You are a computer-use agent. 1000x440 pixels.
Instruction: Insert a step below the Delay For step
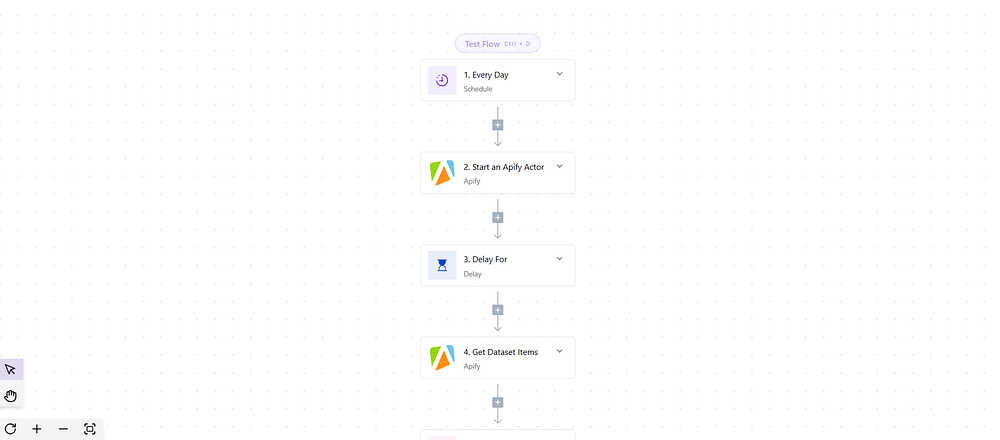point(498,310)
